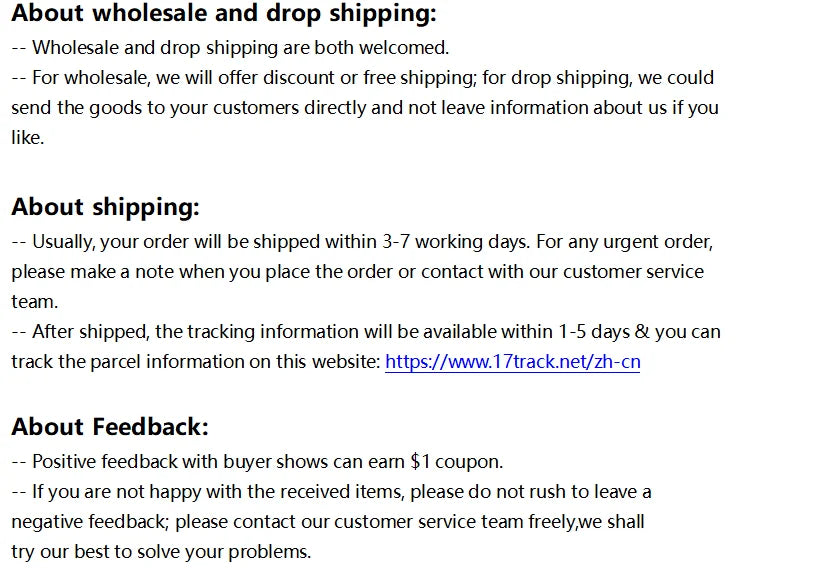Click the line starting 'Usually, your order will be shipped'
Viewport: 828px width, 572px height.
362,242
